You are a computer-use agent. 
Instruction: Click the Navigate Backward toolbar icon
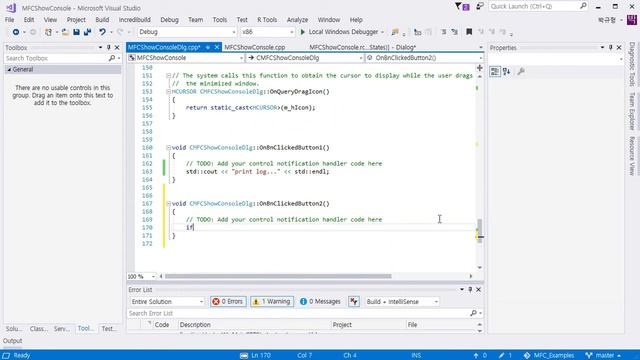(16, 32)
